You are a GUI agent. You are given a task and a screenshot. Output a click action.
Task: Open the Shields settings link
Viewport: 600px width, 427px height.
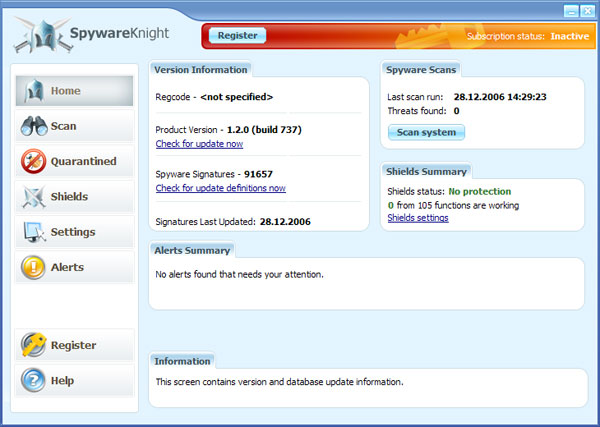tap(418, 218)
